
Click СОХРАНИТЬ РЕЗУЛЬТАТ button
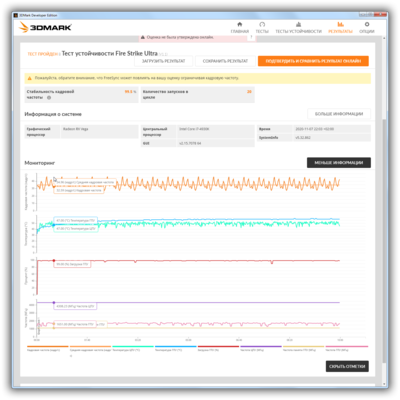pyautogui.click(x=225, y=61)
